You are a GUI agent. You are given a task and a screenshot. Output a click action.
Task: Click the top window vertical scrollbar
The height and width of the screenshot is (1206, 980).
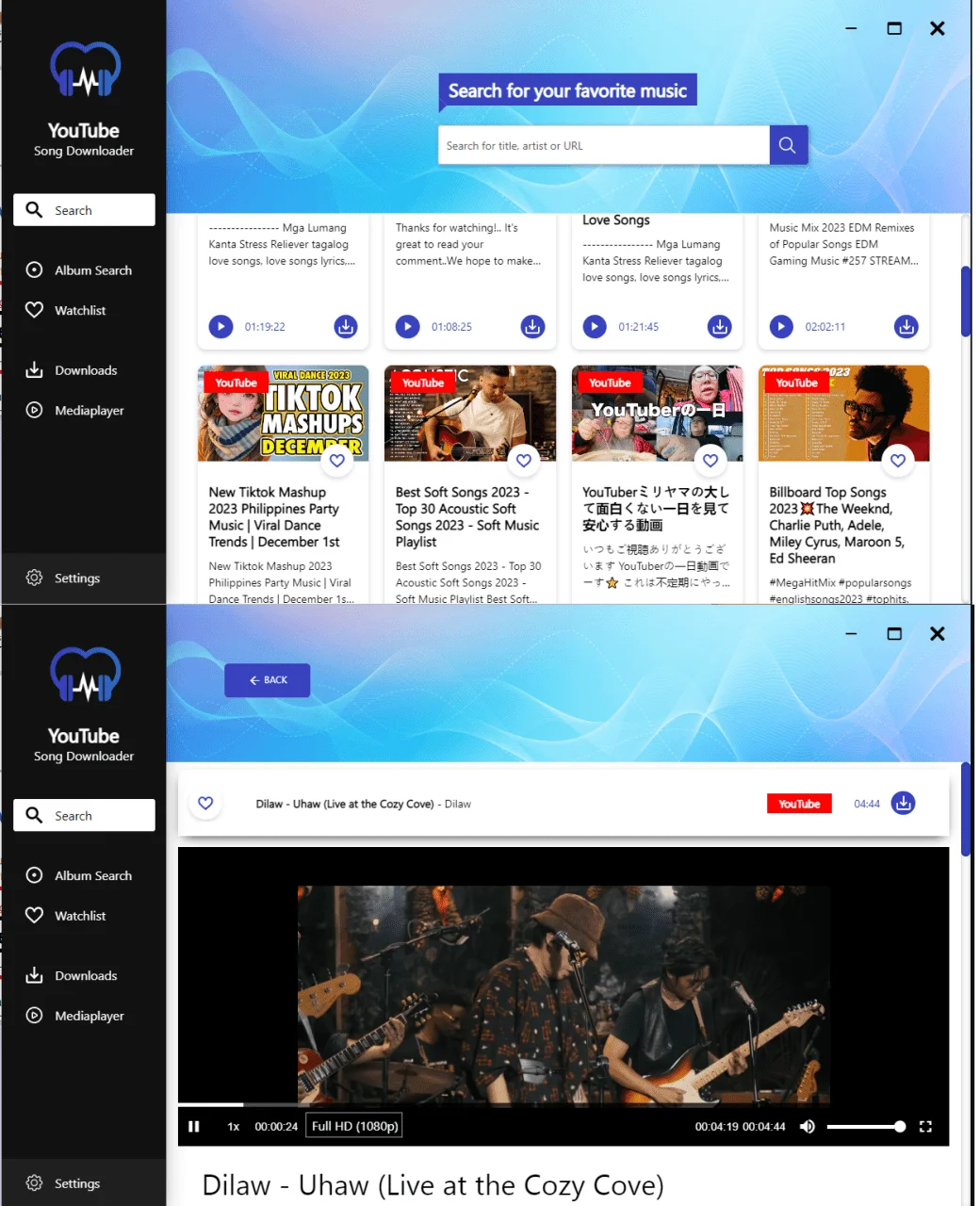click(965, 301)
